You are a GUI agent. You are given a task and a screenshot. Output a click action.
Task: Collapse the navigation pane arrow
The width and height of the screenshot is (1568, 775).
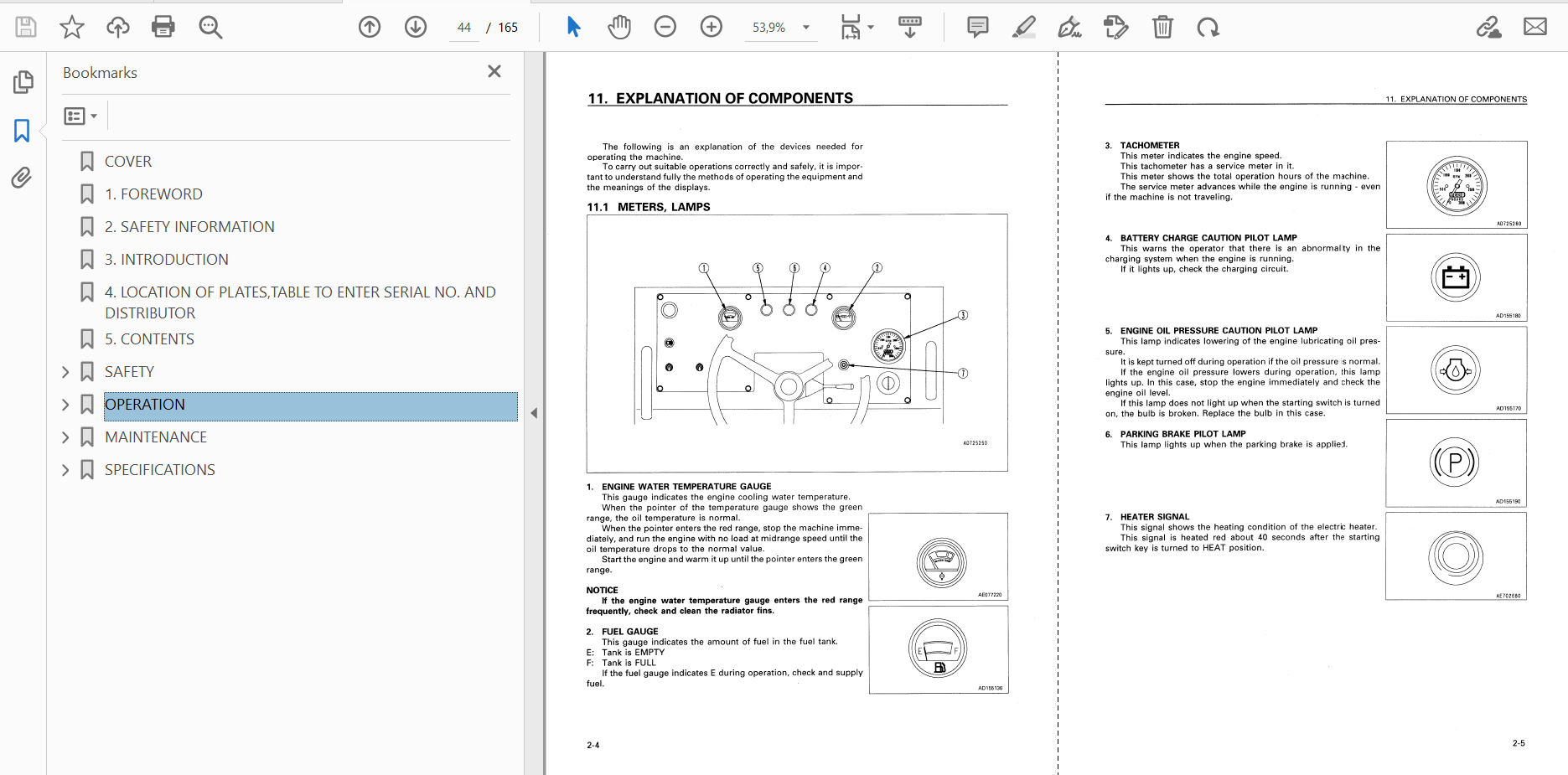click(534, 413)
